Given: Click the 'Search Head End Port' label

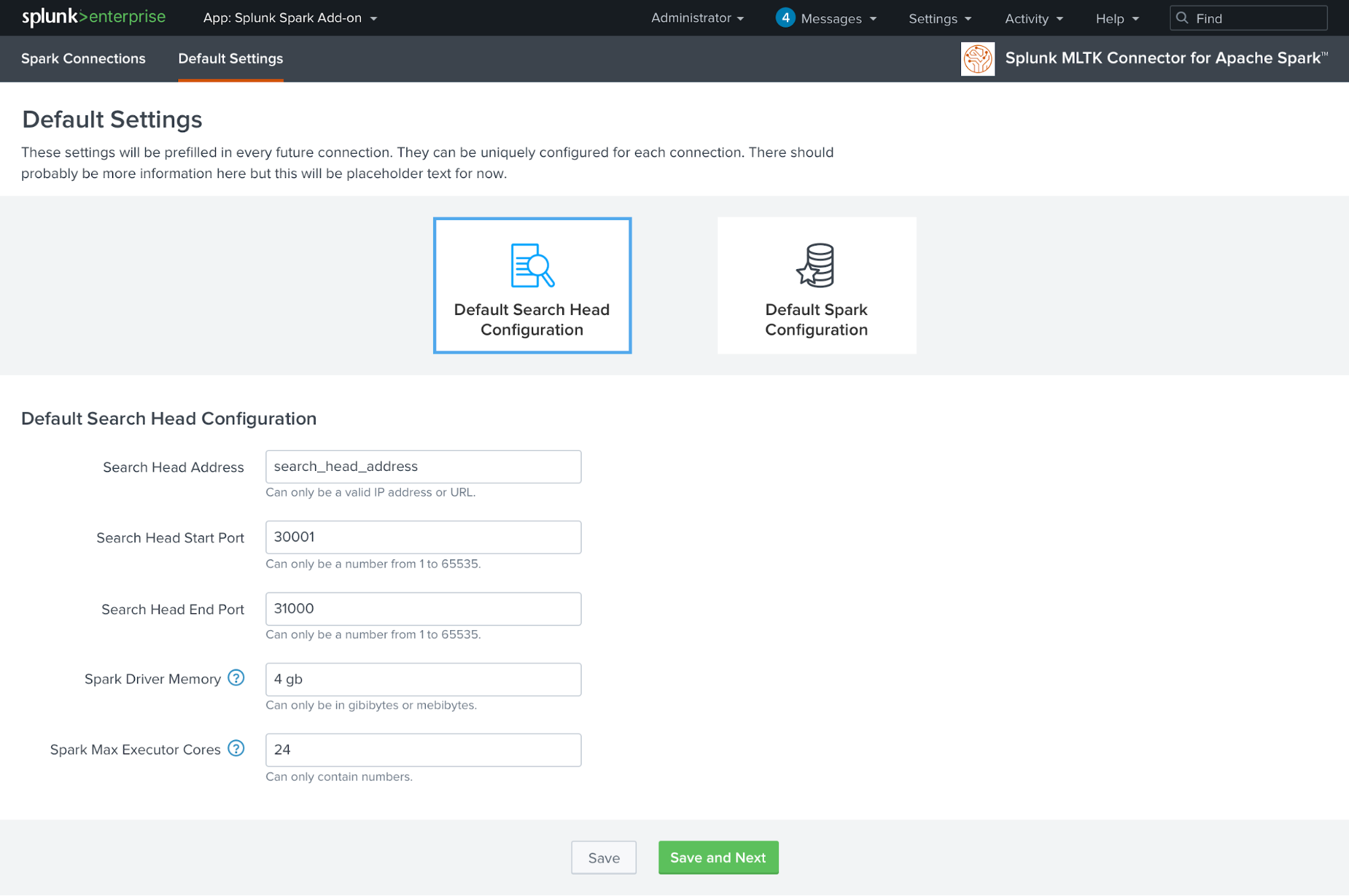Looking at the screenshot, I should (173, 609).
